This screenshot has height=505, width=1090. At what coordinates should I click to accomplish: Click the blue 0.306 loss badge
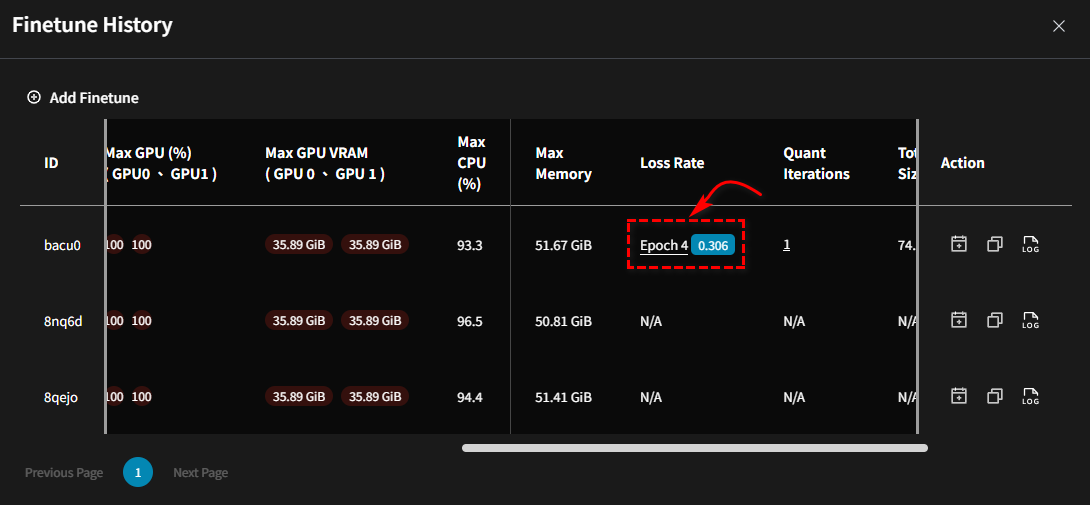tap(713, 245)
